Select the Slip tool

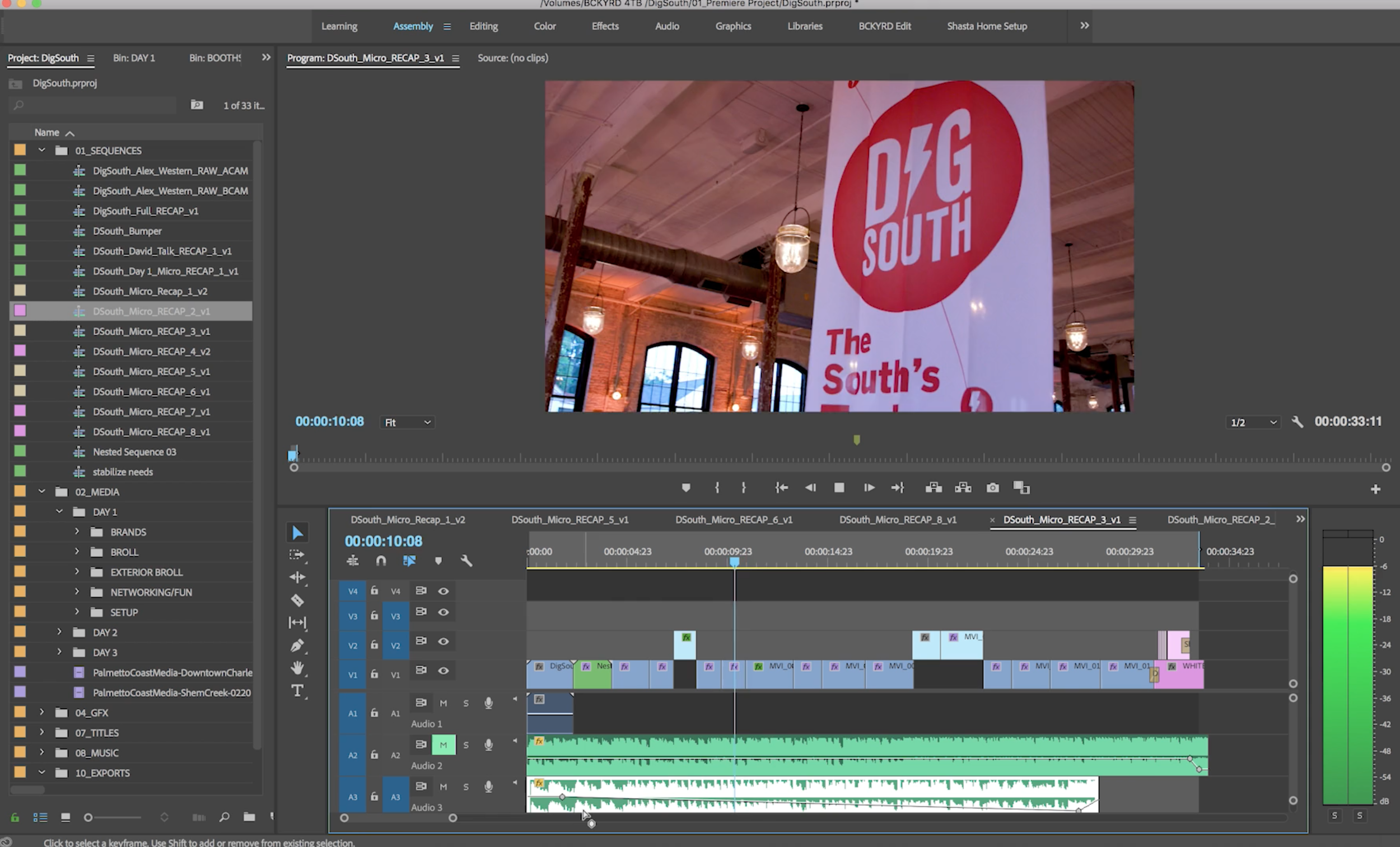pos(297,623)
